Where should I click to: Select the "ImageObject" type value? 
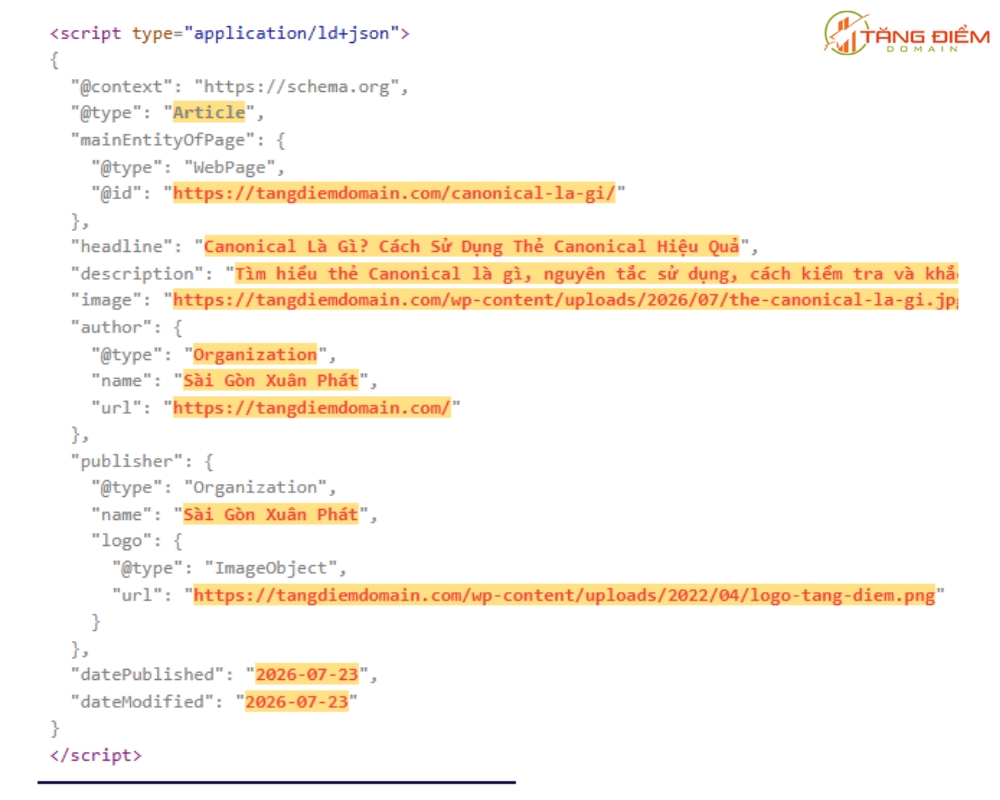pos(270,568)
